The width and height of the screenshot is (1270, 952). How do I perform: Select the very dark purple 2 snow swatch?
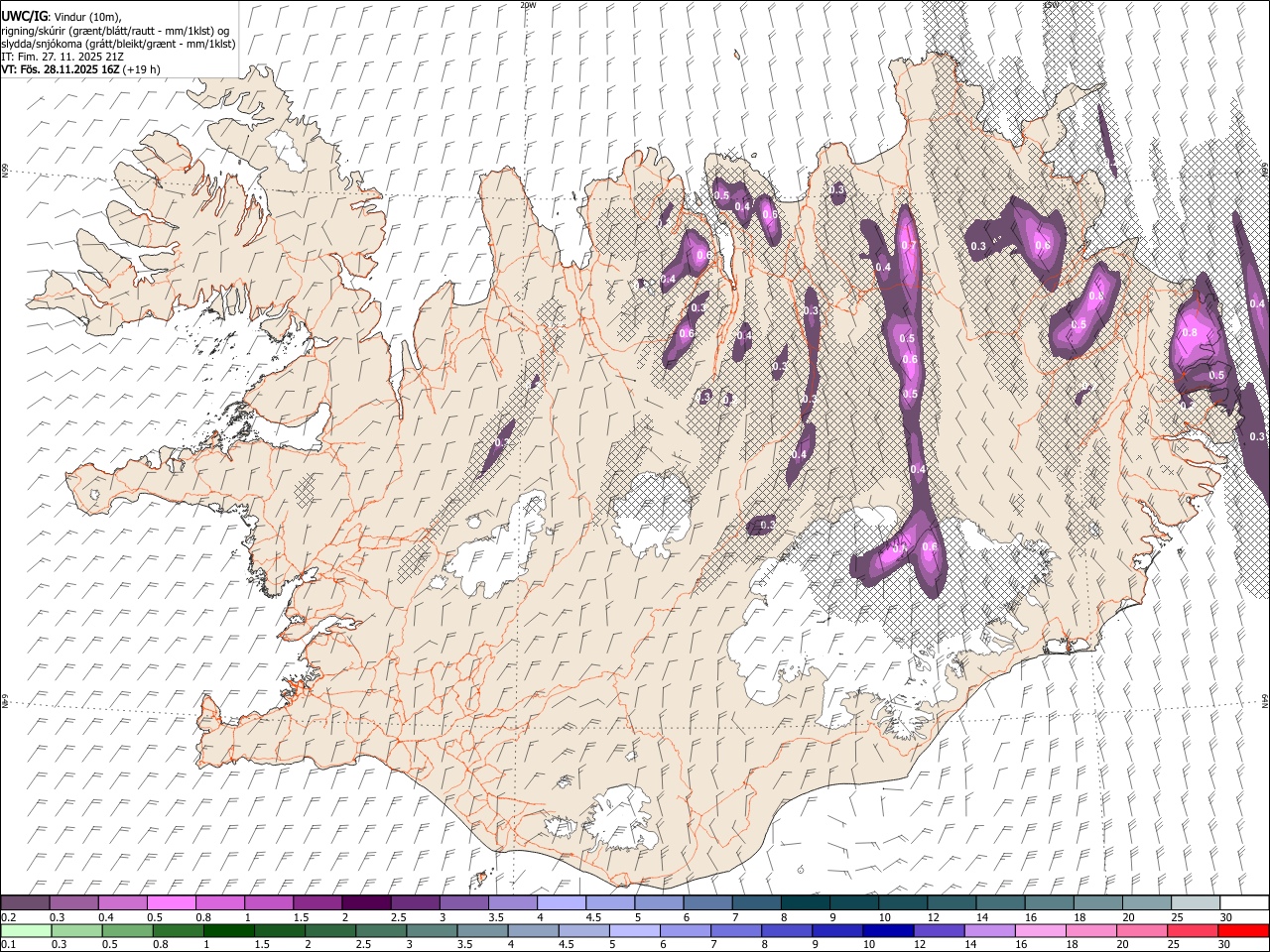coord(366,903)
